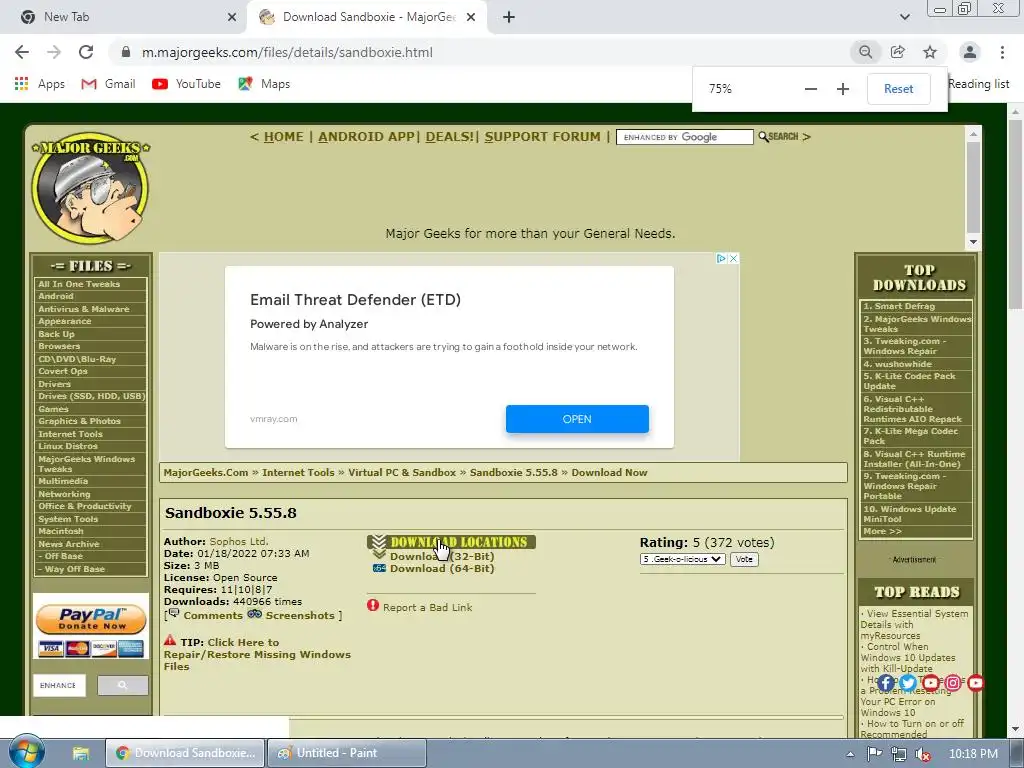
Task: Click the inner page scrollbar down arrow
Action: [x=973, y=242]
